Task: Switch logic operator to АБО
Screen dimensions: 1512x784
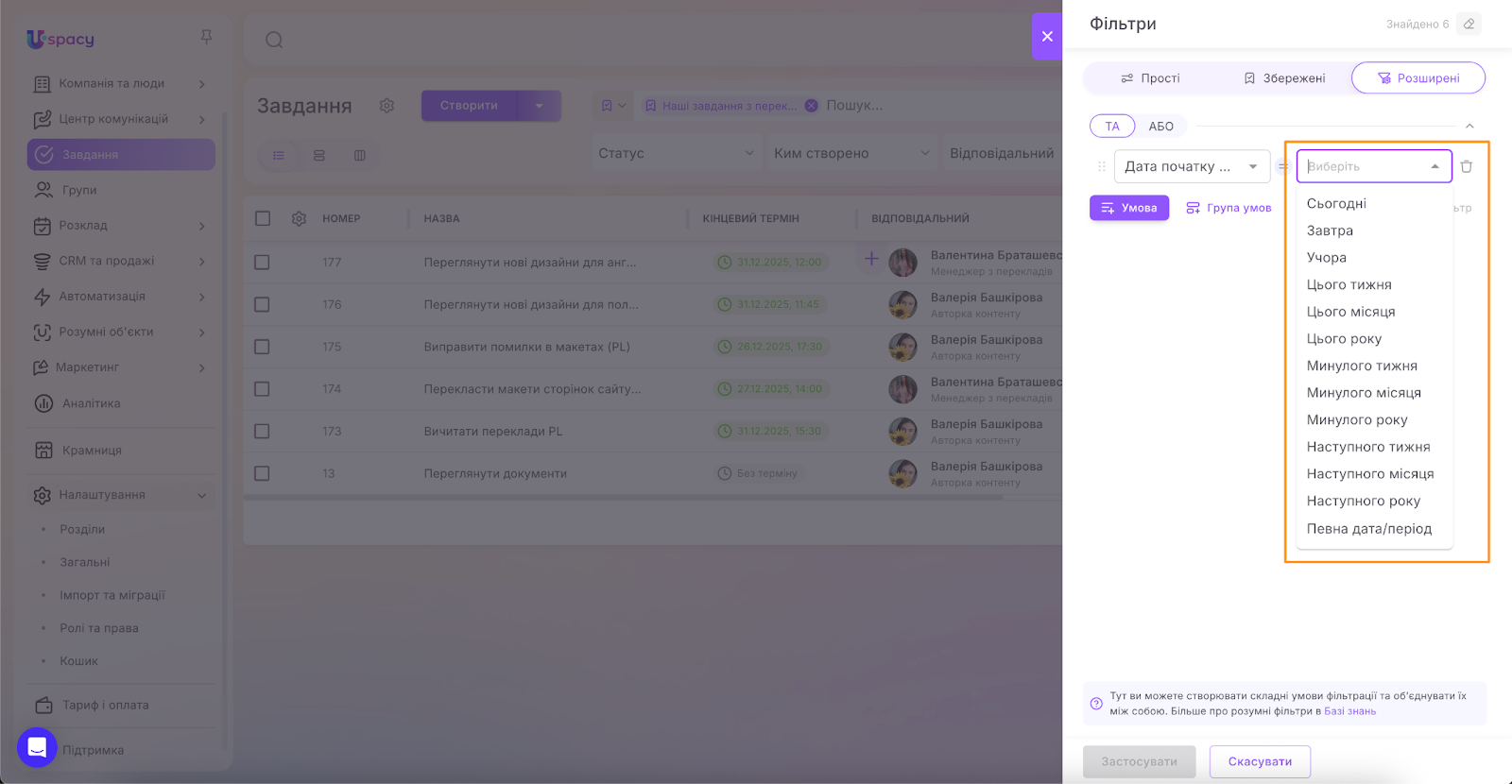Action: (x=1160, y=127)
